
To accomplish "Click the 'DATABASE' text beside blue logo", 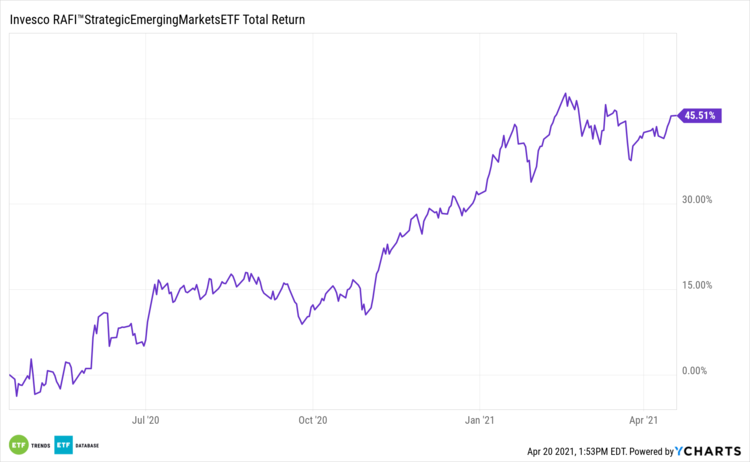I will click(92, 445).
